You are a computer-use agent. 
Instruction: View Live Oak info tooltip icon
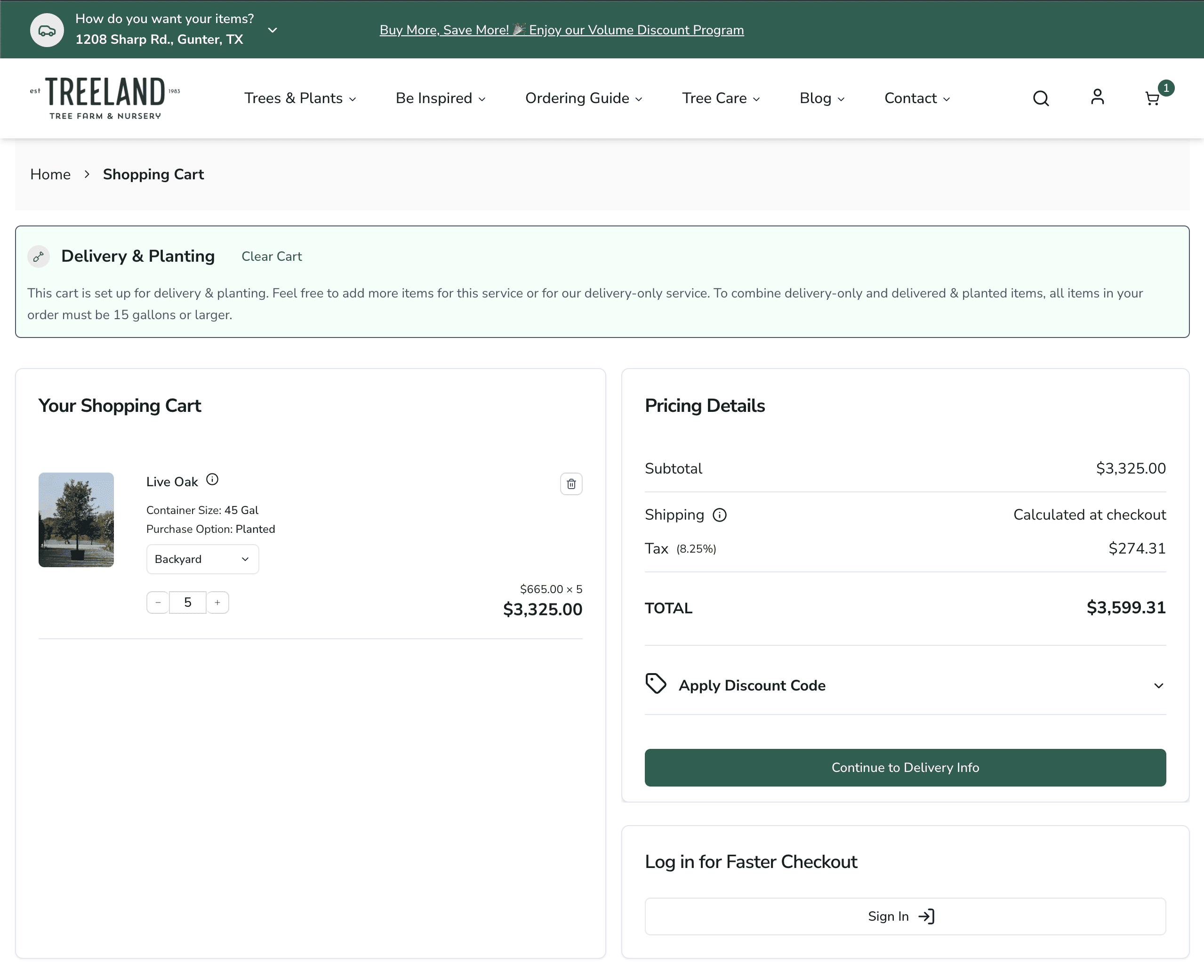[x=212, y=479]
